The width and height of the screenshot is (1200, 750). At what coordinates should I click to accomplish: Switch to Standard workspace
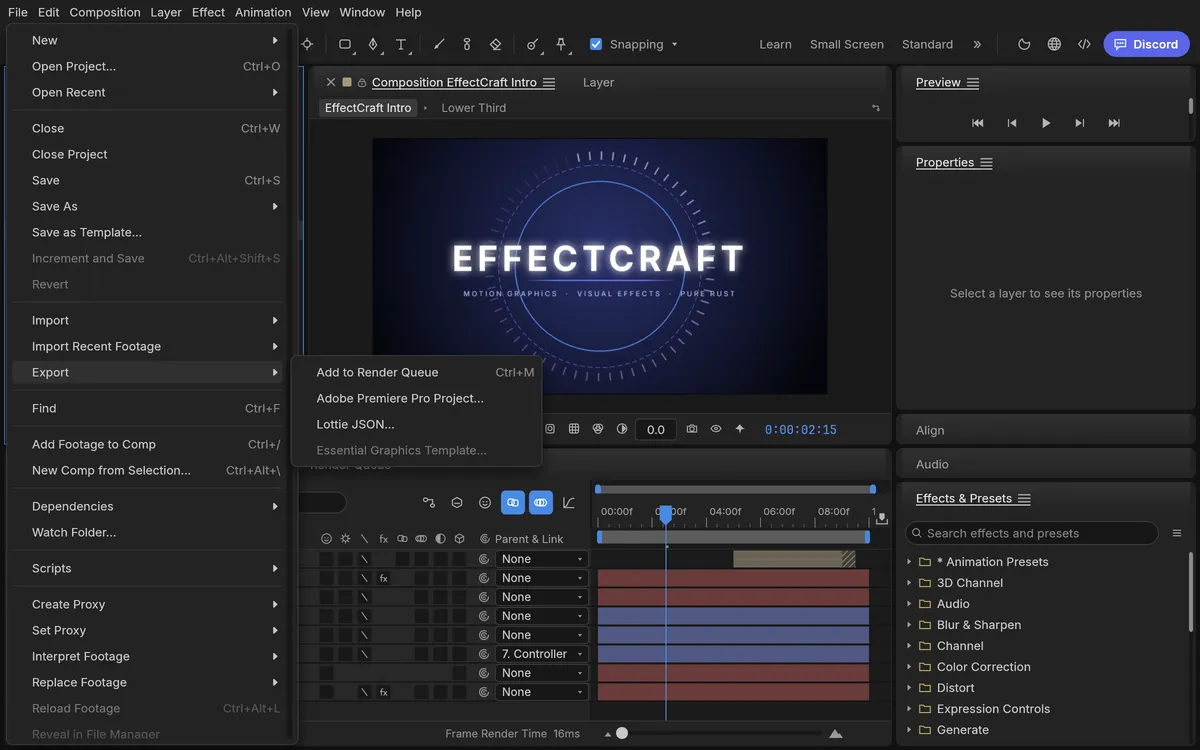pyautogui.click(x=927, y=44)
